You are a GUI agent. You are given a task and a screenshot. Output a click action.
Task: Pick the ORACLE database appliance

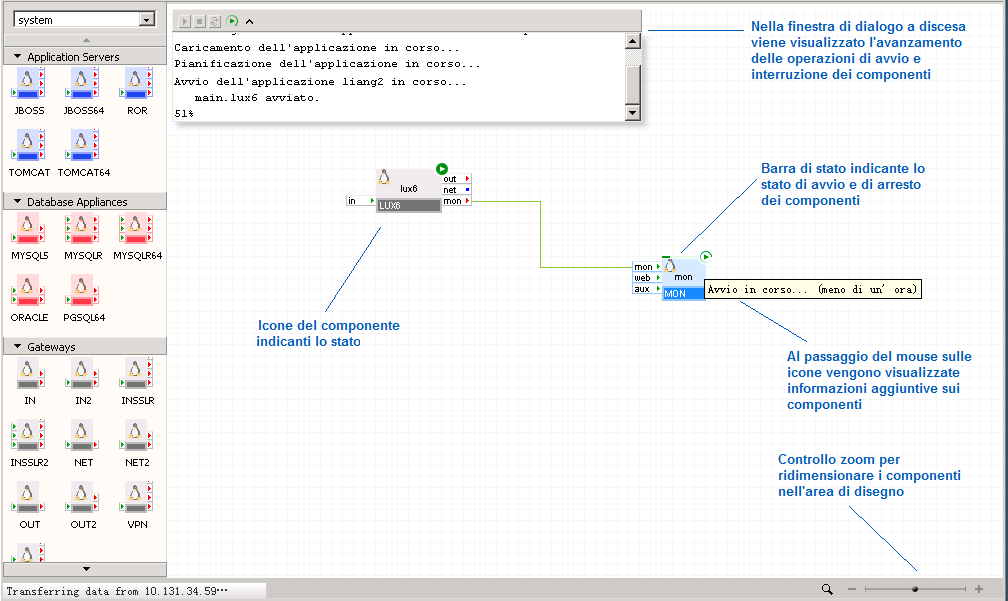(x=29, y=291)
